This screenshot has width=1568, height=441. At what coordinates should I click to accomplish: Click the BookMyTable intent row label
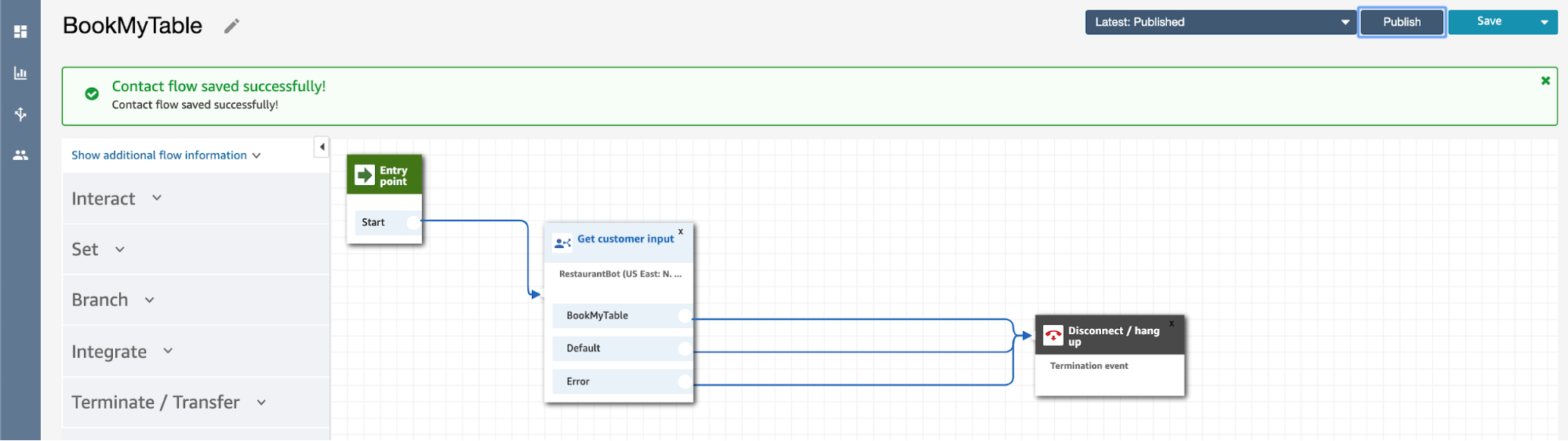(597, 315)
